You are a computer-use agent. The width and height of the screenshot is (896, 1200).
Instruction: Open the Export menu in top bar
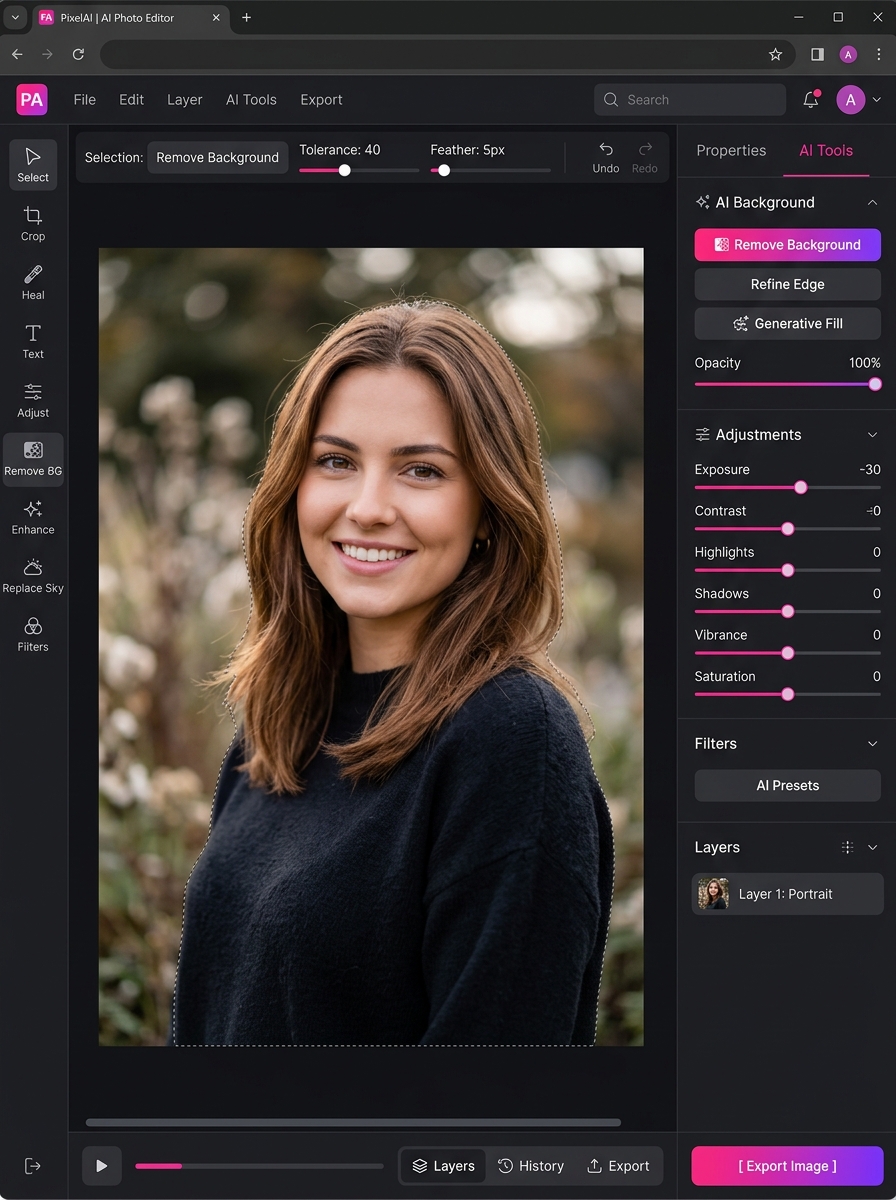[321, 99]
